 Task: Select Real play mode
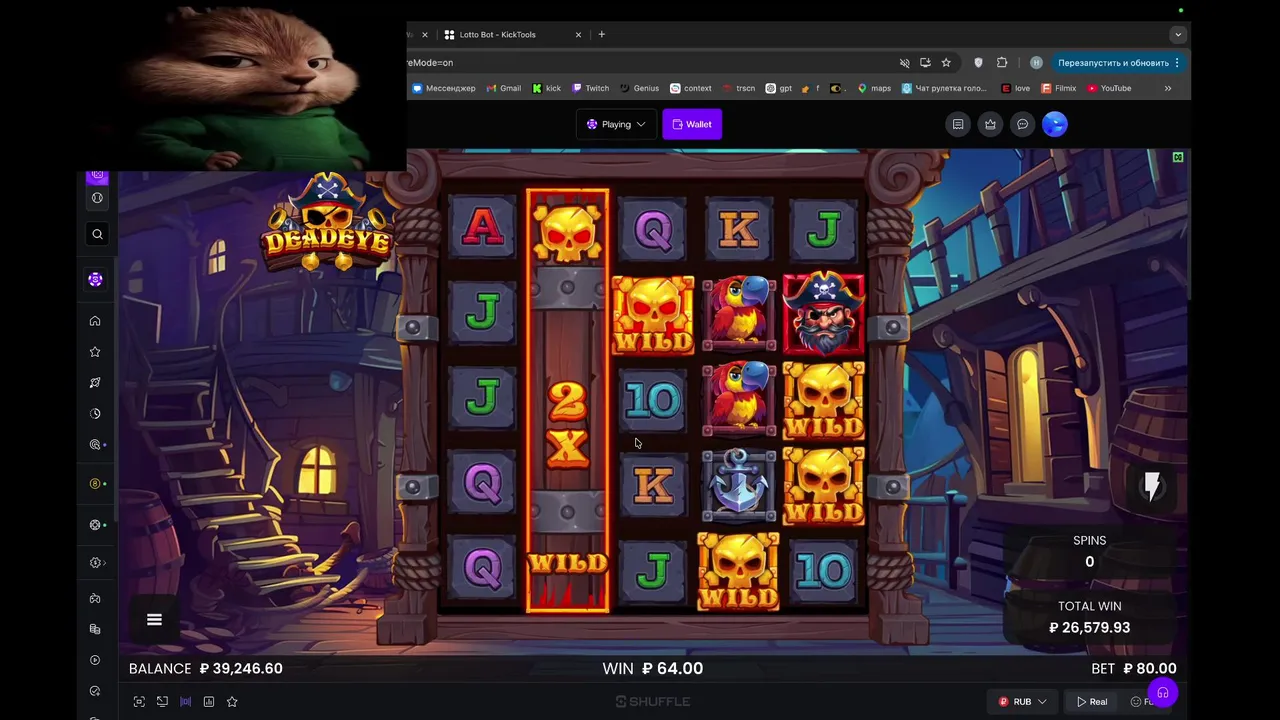tap(1091, 702)
